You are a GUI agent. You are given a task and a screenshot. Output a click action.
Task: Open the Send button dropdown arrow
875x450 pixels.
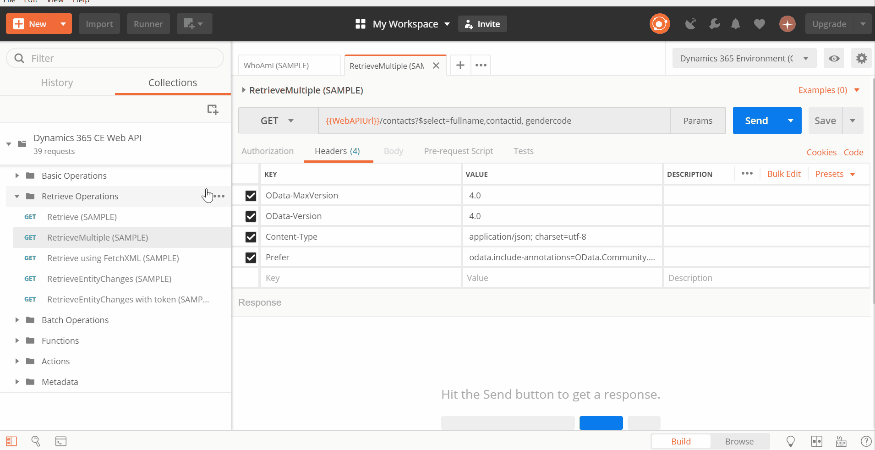click(791, 121)
